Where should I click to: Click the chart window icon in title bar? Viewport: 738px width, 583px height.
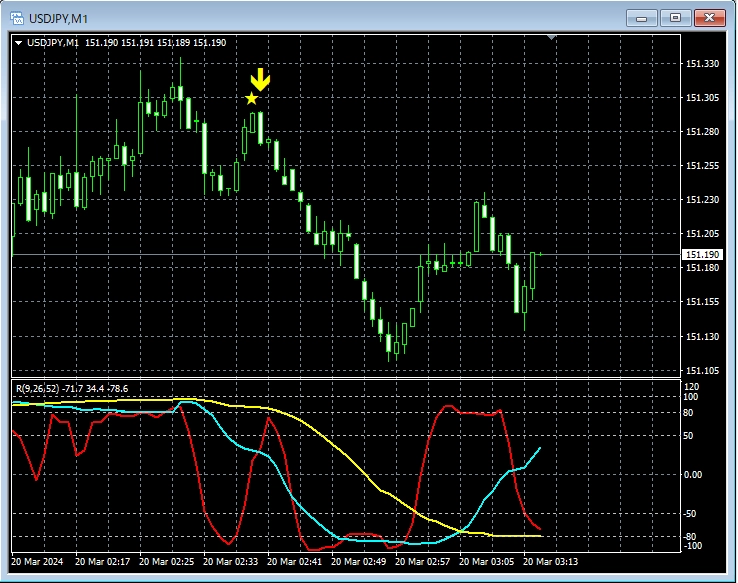click(17, 18)
